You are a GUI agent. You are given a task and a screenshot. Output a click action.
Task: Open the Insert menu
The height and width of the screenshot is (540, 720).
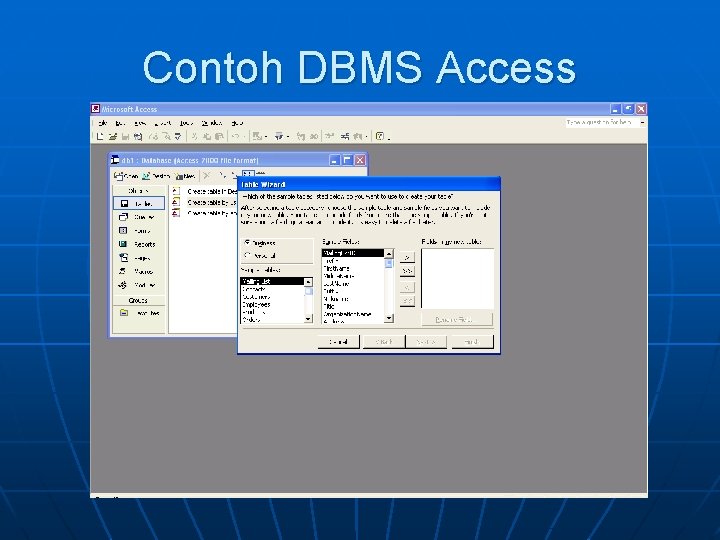pos(163,123)
